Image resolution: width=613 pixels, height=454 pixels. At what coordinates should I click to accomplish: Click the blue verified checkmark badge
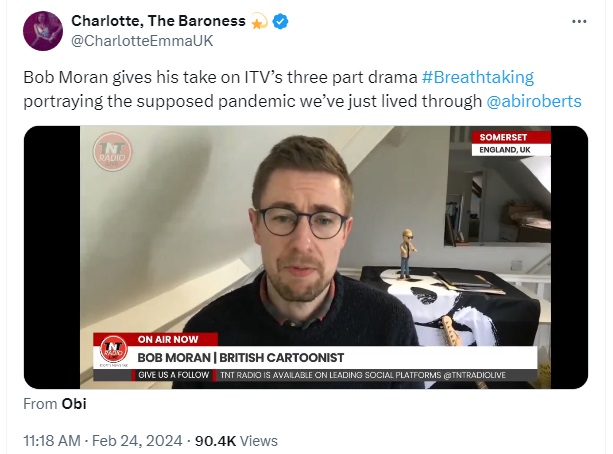click(x=280, y=22)
